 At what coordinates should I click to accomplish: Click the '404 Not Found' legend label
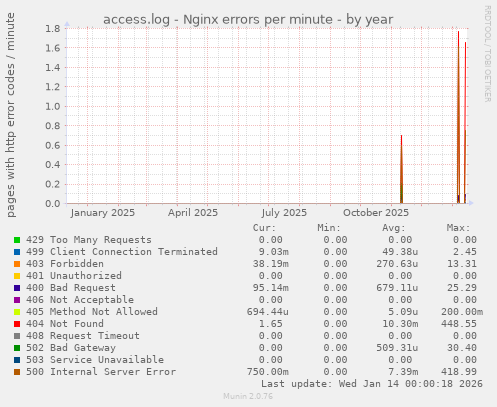[65, 324]
